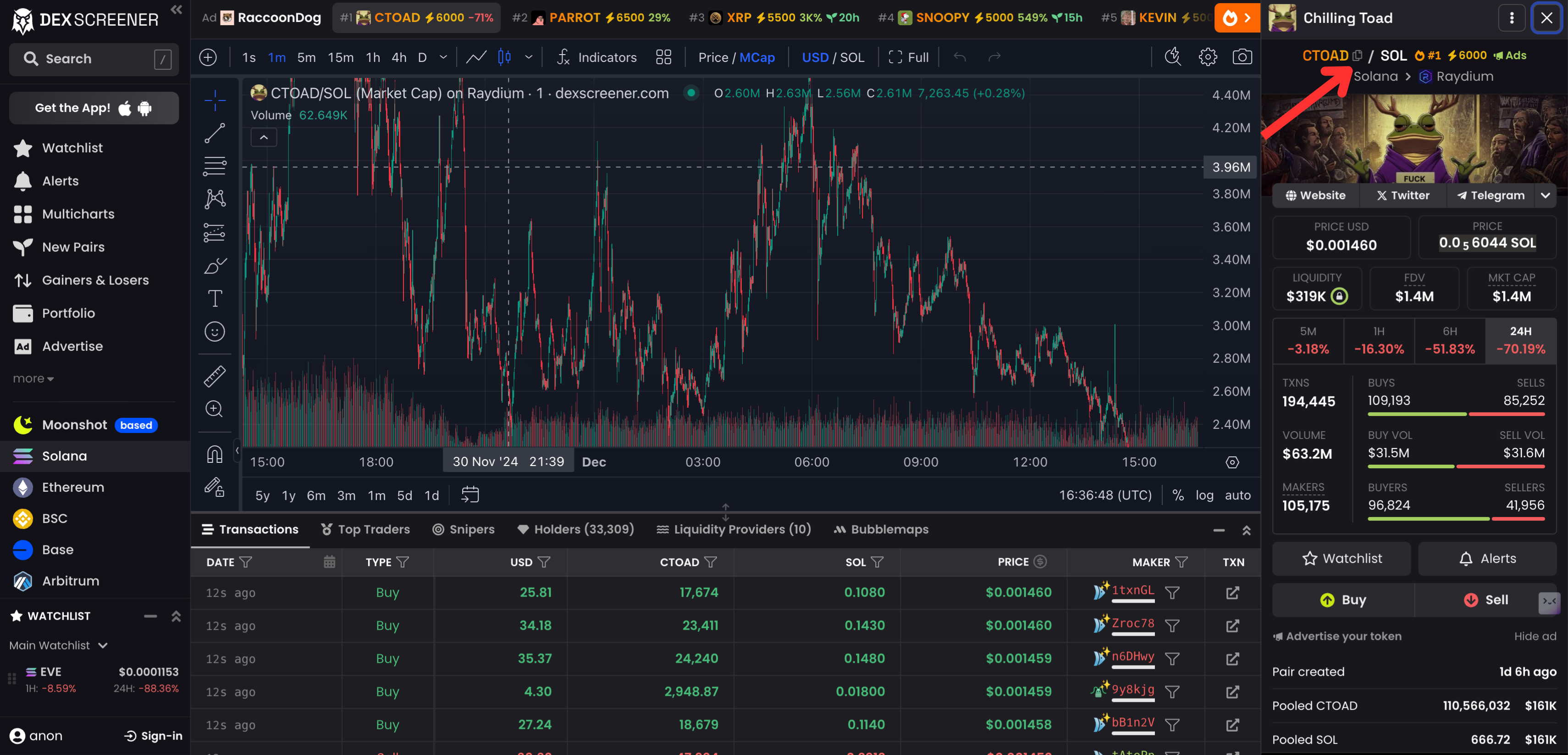Open the PARROT trending token
The width and height of the screenshot is (1568, 755).
point(591,17)
